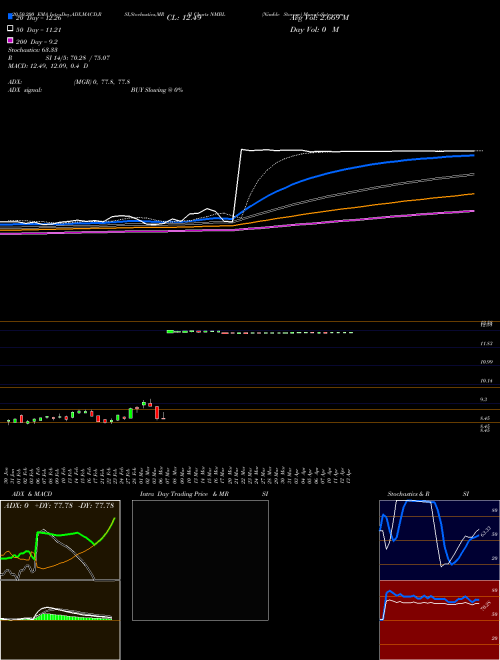This screenshot has width=500, height=660.
Task: Click the 63.33 value label in Stochastics panel
Action: click(x=485, y=530)
